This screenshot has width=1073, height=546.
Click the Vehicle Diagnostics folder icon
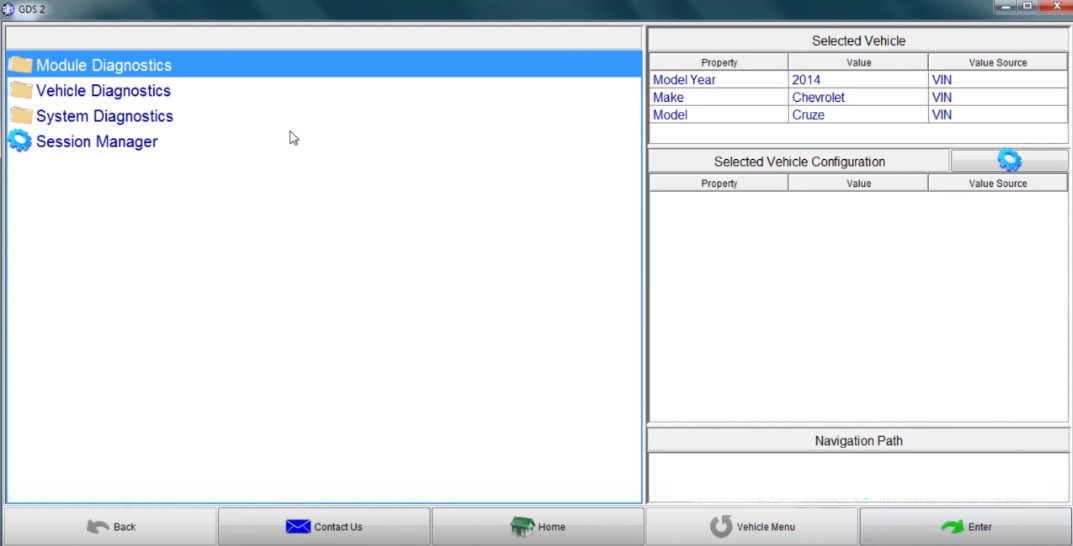(21, 90)
